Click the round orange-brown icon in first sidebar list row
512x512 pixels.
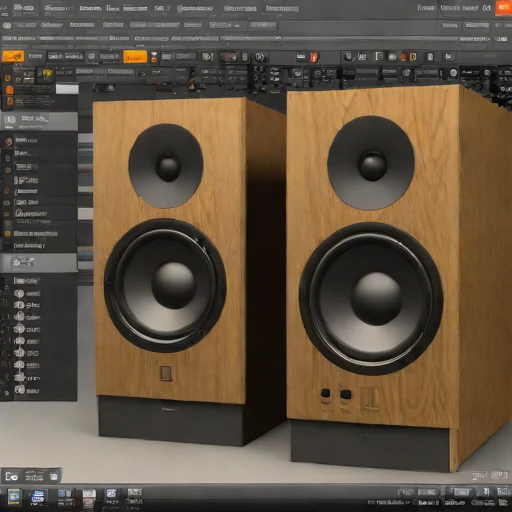coord(9,141)
